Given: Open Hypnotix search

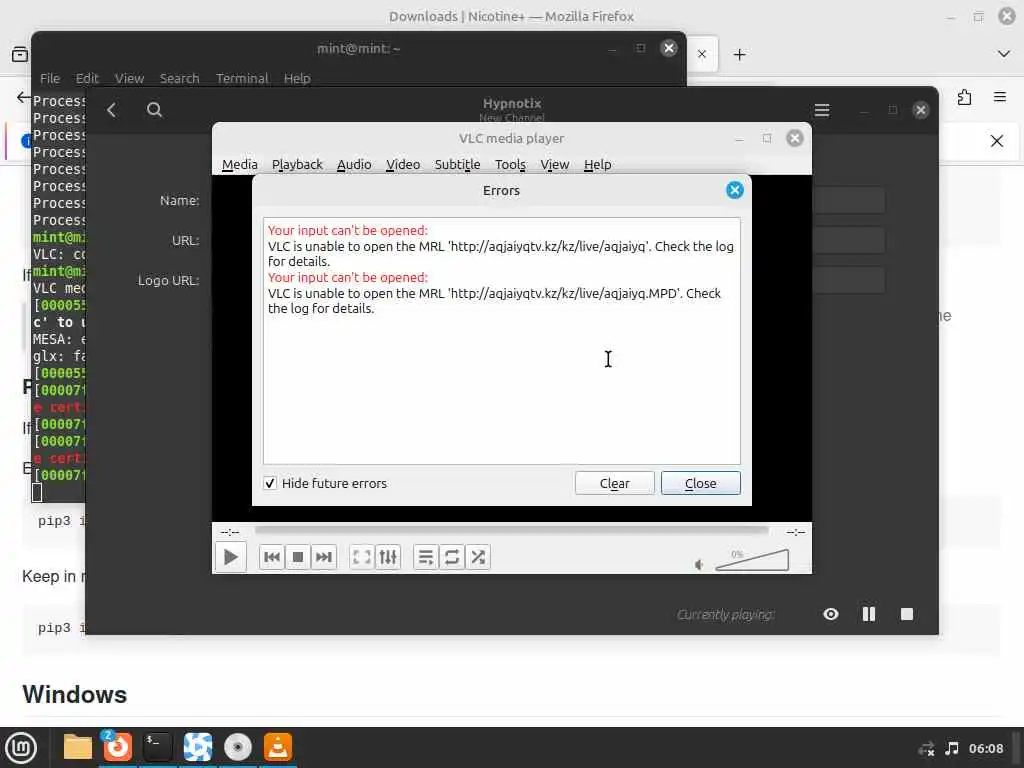Looking at the screenshot, I should [154, 110].
